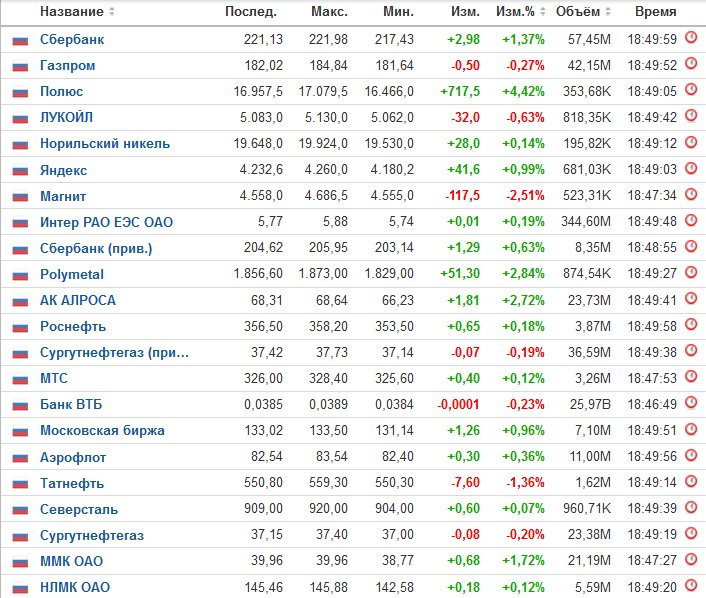Open the Московская биржа stock link
706x598 pixels.
pos(102,430)
